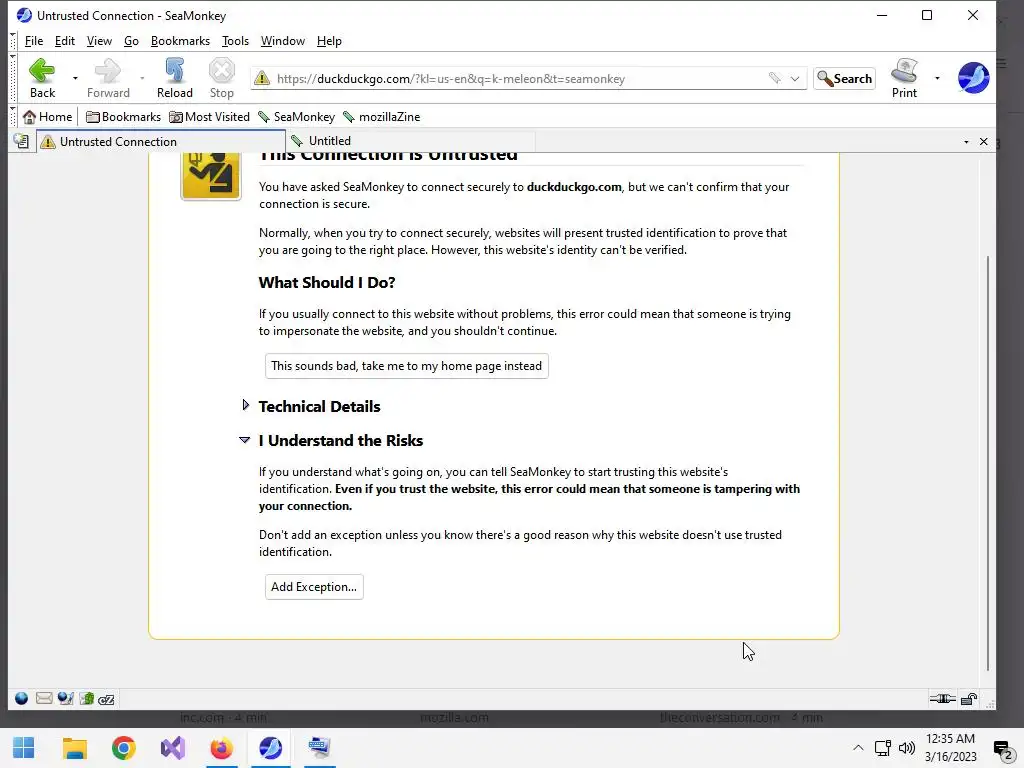Open the File menu
The width and height of the screenshot is (1024, 768).
(33, 40)
